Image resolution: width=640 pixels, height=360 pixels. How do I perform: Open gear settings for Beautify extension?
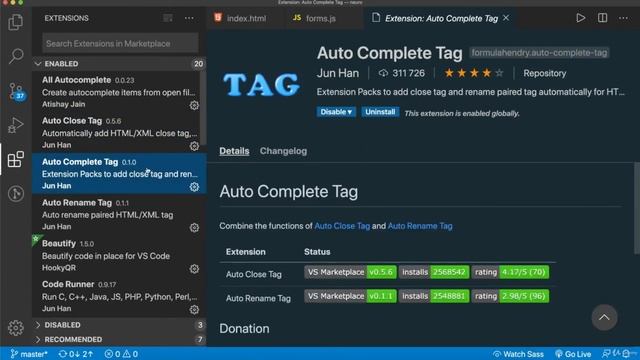coord(194,269)
